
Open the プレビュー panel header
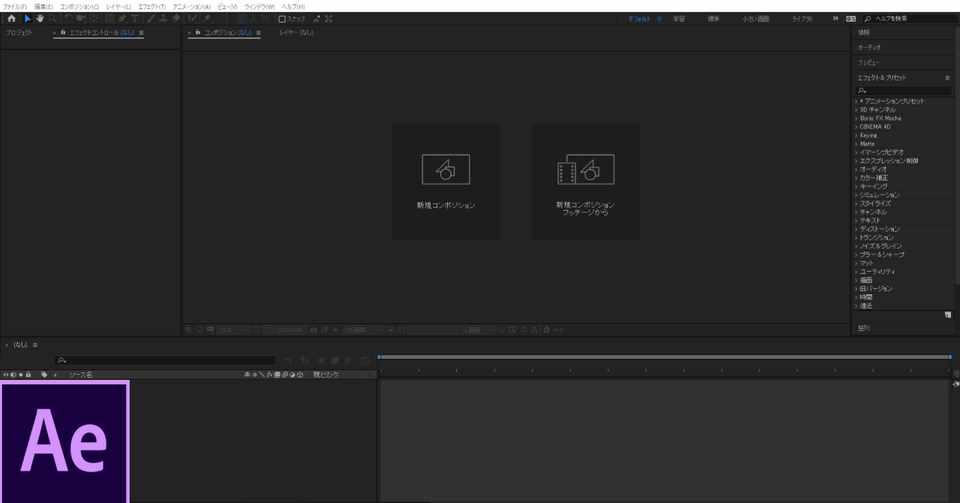pos(868,62)
